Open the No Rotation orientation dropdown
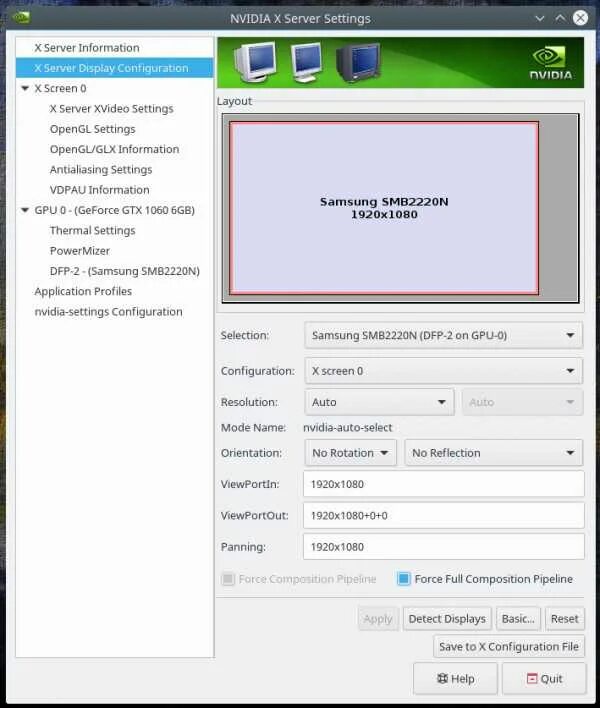Image resolution: width=600 pixels, height=708 pixels. point(351,452)
